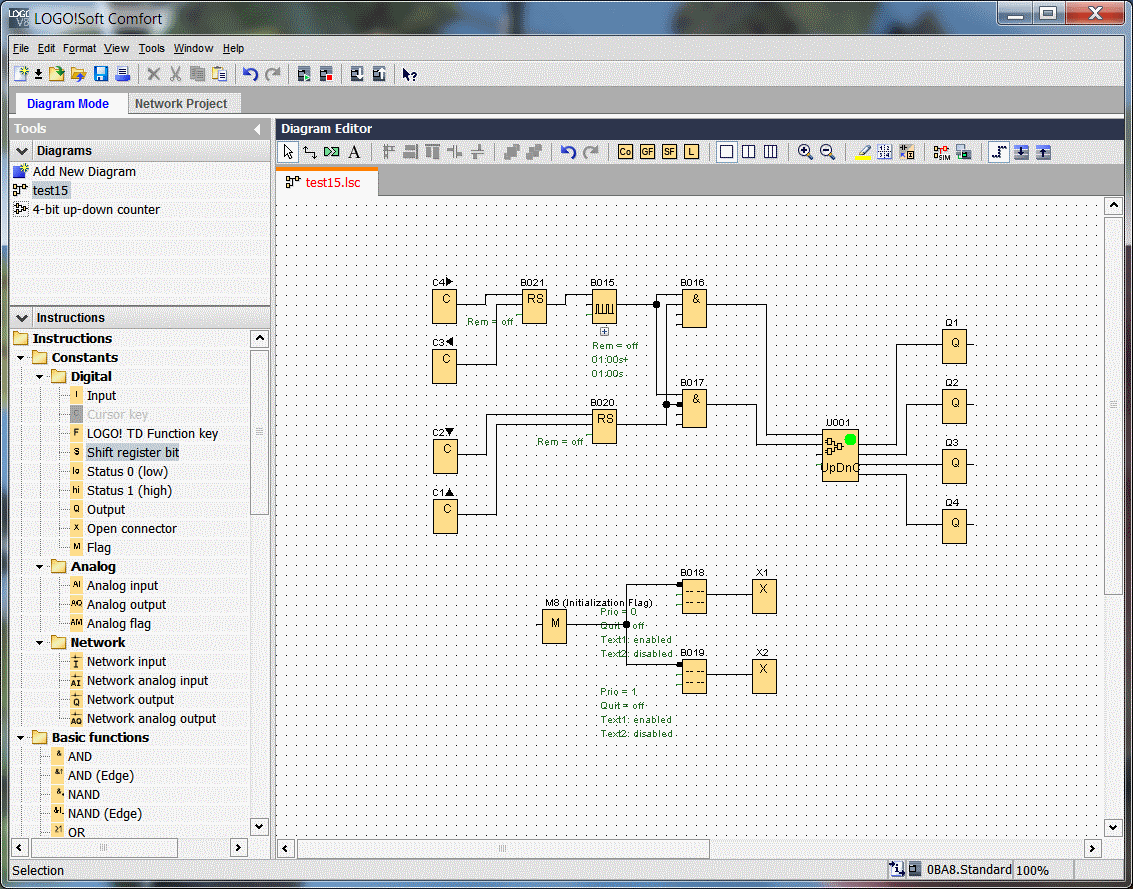This screenshot has width=1133, height=889.
Task: Click the 0BA8.Standard status bar entry
Action: click(x=968, y=870)
